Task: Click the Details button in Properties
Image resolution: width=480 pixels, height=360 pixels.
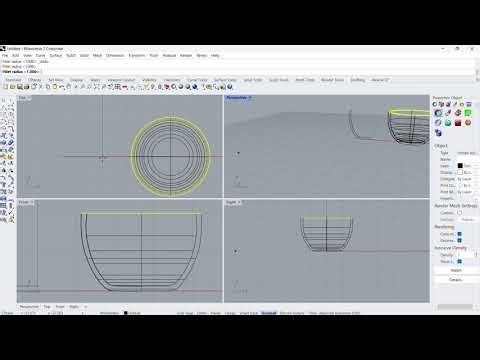Action: [x=455, y=279]
